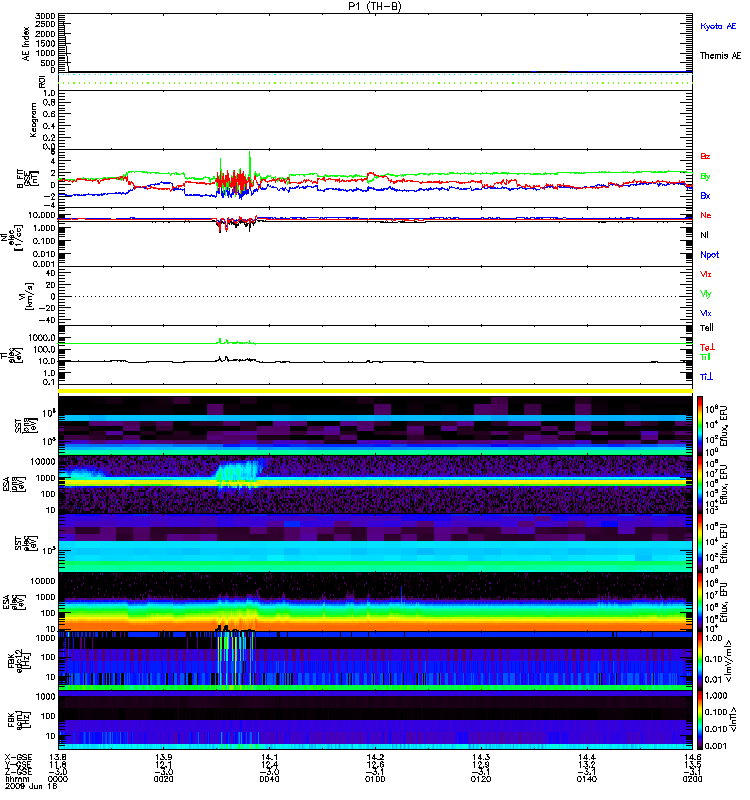The width and height of the screenshot is (750, 800).
Task: Click the ESA ions Eflux color bar
Action: (x=700, y=484)
